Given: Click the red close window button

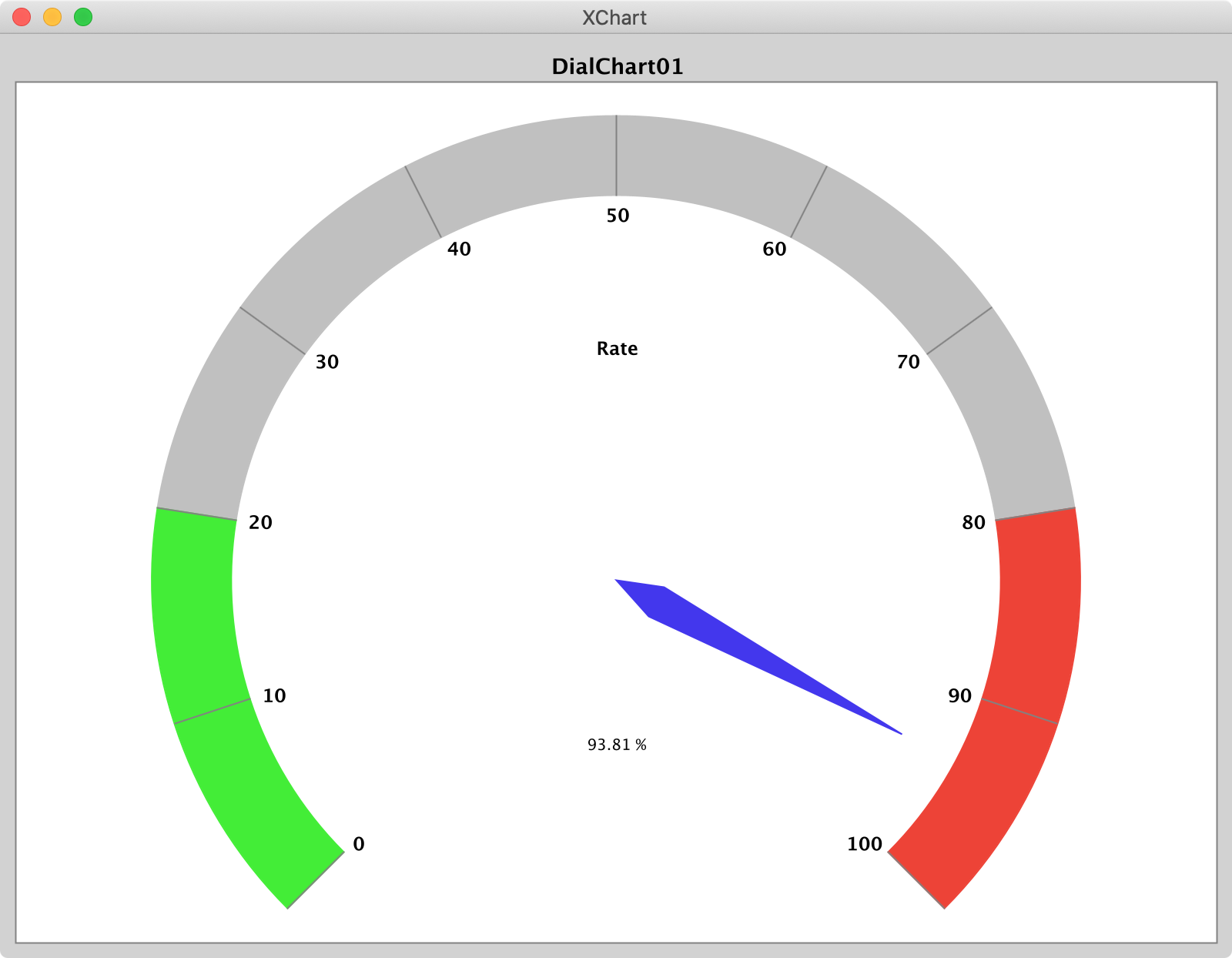Looking at the screenshot, I should (22, 17).
